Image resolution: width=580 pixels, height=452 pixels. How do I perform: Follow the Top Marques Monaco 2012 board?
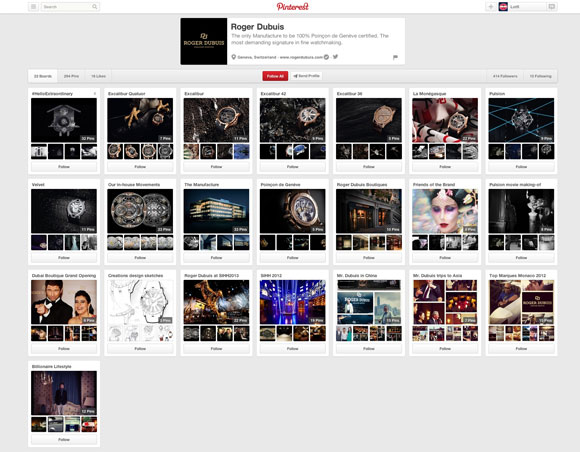click(x=521, y=349)
